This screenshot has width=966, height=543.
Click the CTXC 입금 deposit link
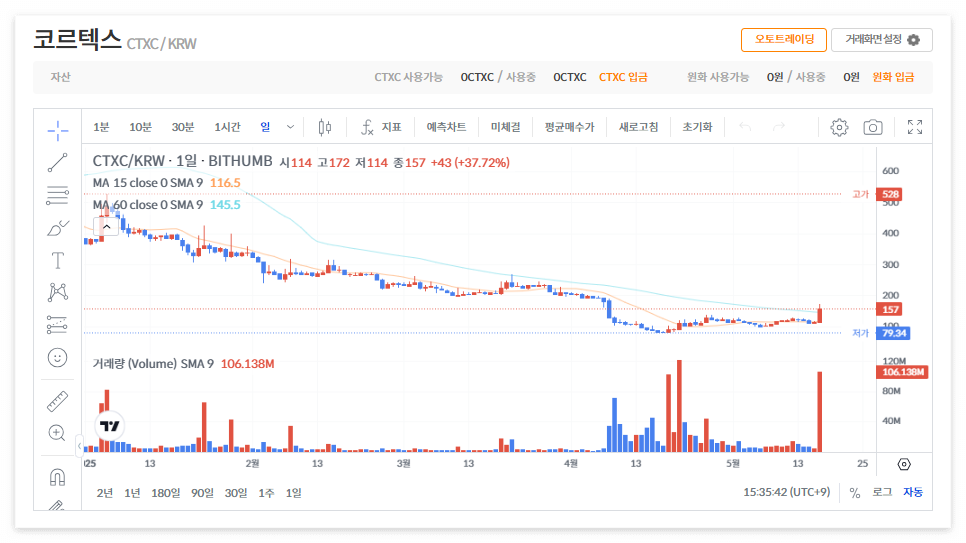point(623,77)
